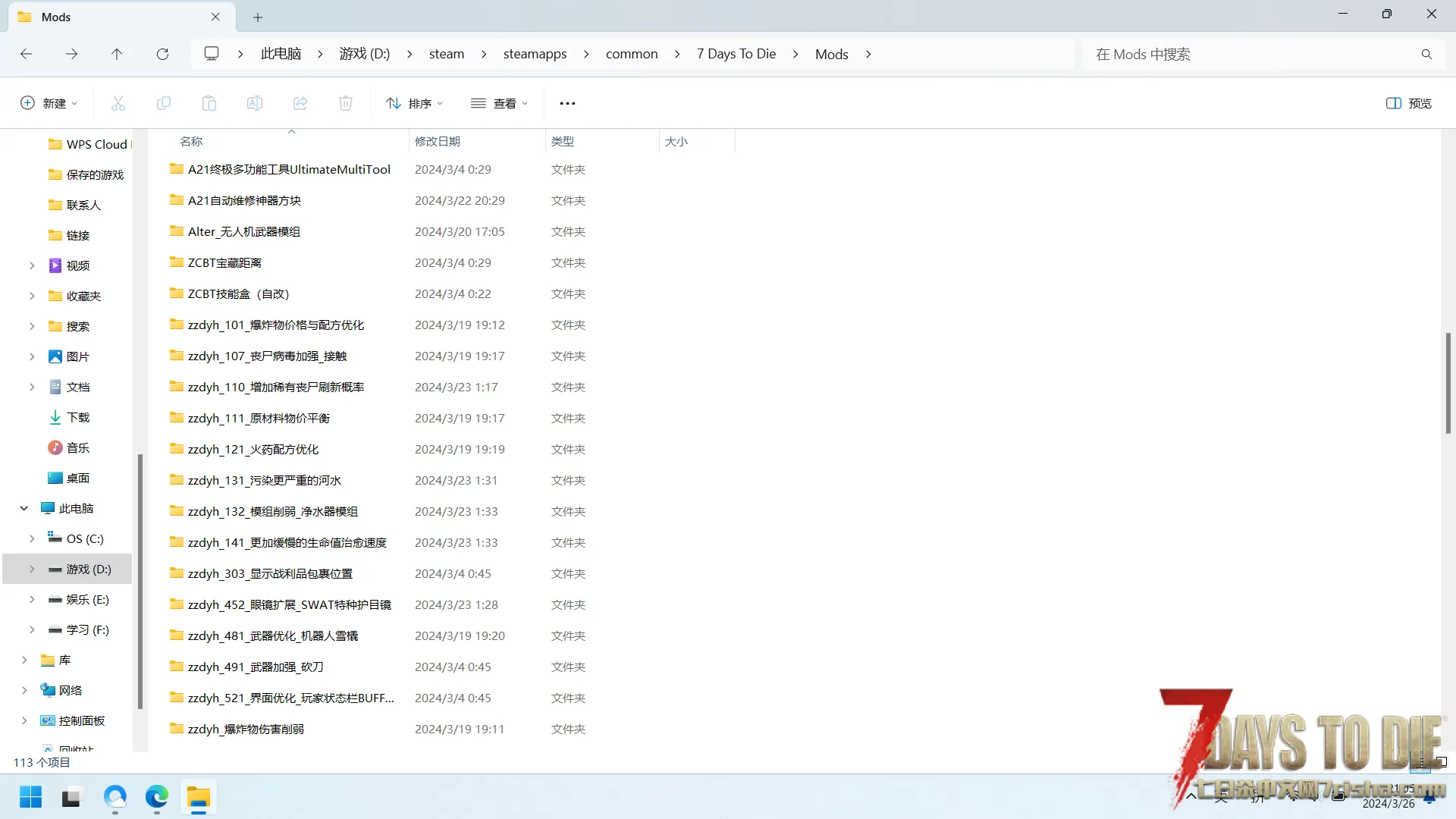Open the 排序 sort dropdown
1456x819 pixels.
point(414,103)
